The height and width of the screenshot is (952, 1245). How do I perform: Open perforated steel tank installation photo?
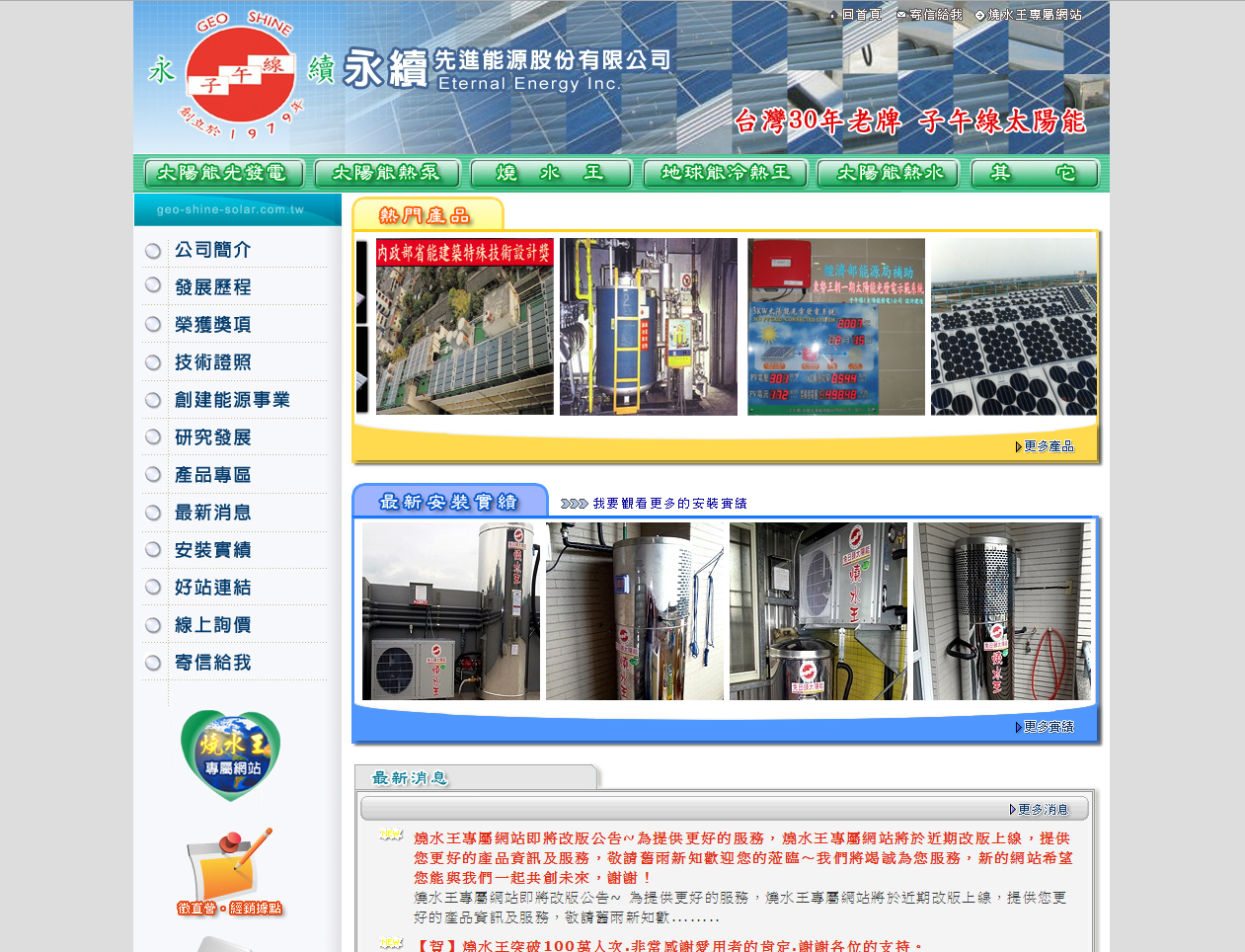pos(1002,611)
